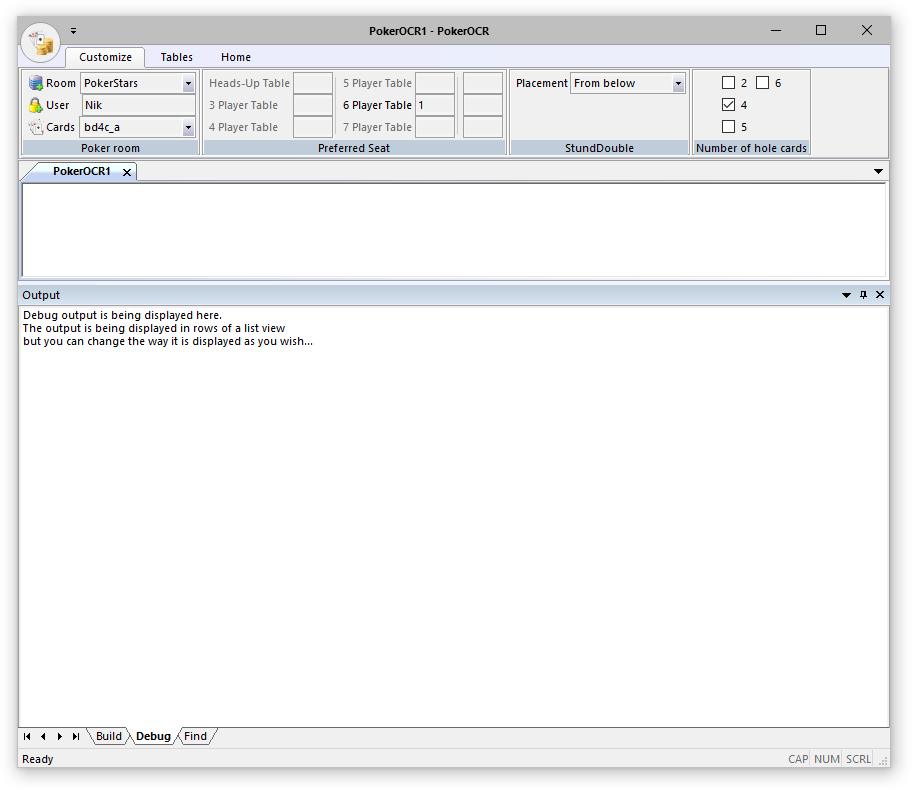Screen dimensions: 912x790
Task: Open the quick access toolbar customize arrow
Action: 73,30
